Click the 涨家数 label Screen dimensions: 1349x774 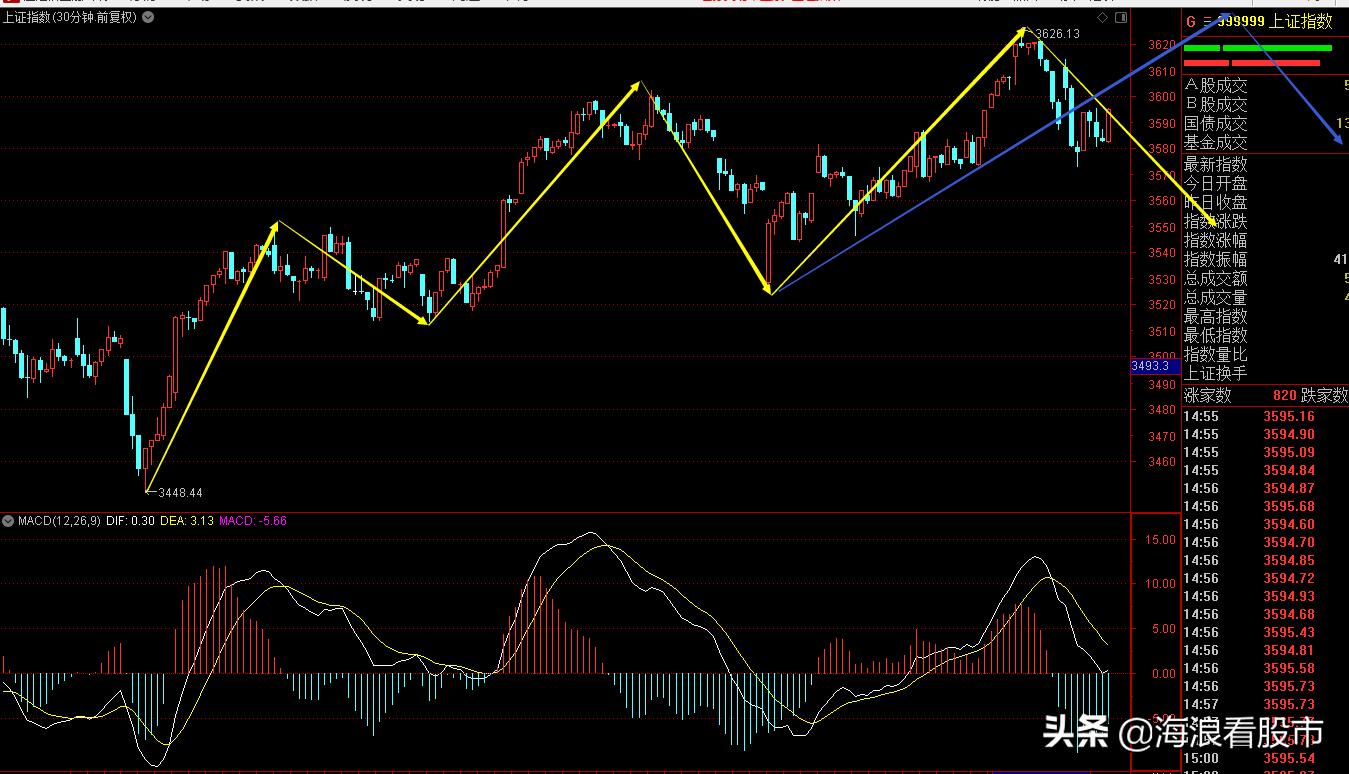coord(1208,396)
